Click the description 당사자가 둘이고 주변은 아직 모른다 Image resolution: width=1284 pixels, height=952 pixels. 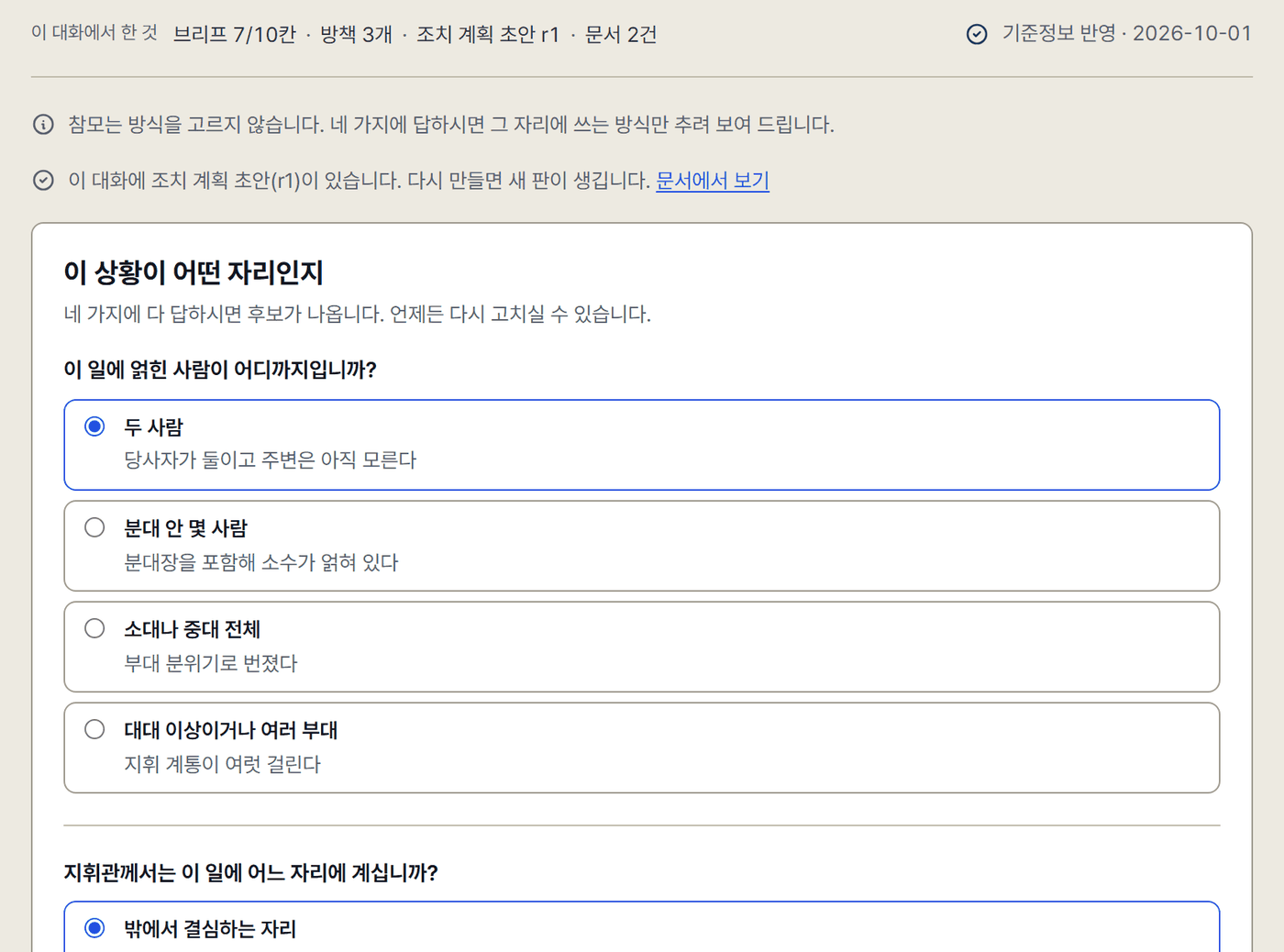click(x=271, y=460)
